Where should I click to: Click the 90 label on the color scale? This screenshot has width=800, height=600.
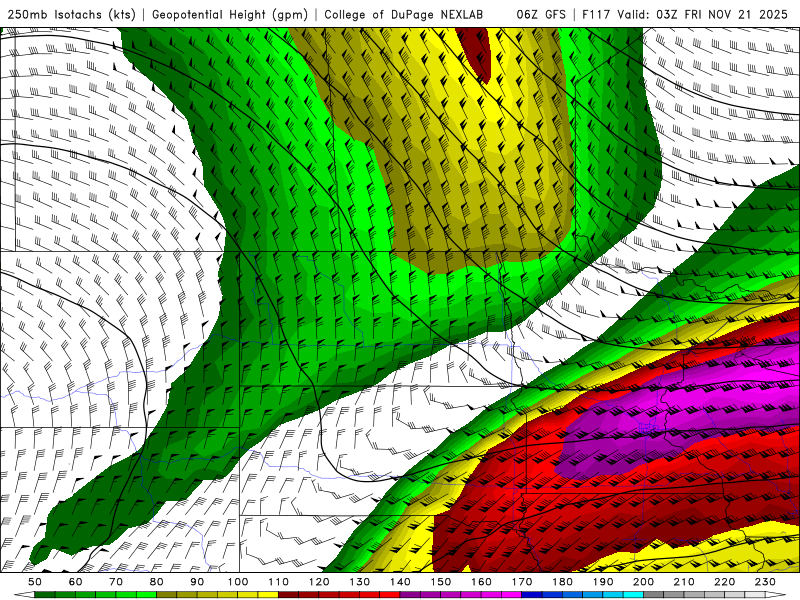(197, 582)
